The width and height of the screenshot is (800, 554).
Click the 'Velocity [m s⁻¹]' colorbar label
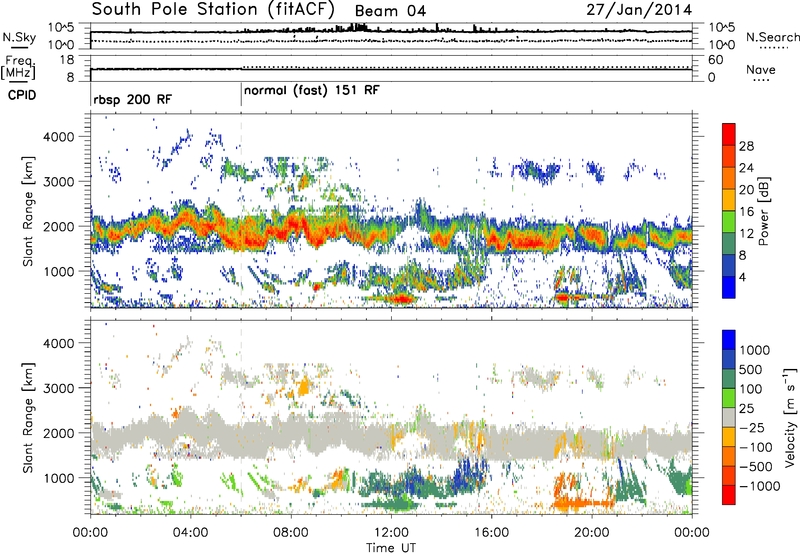click(790, 417)
